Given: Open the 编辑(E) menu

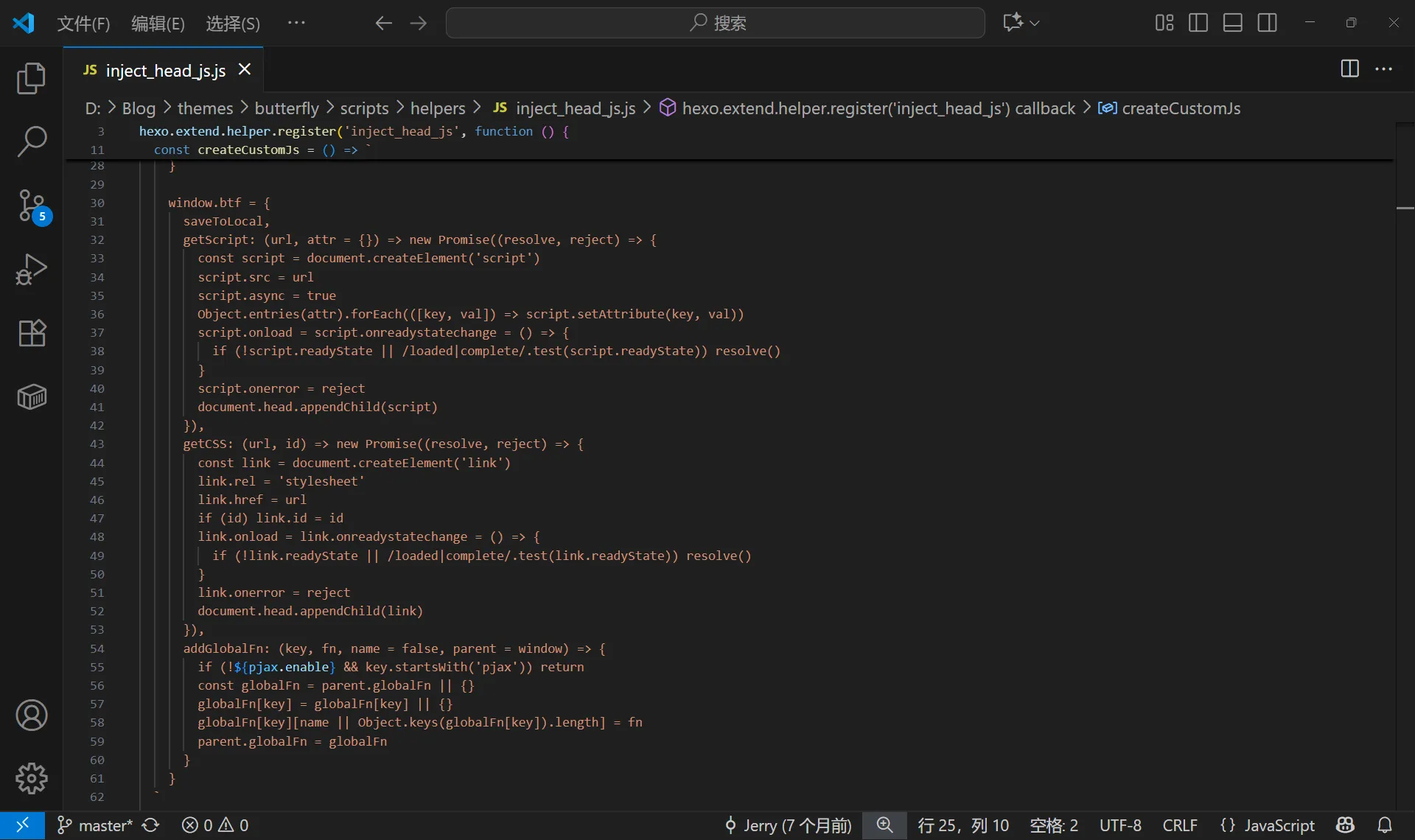Looking at the screenshot, I should (158, 24).
